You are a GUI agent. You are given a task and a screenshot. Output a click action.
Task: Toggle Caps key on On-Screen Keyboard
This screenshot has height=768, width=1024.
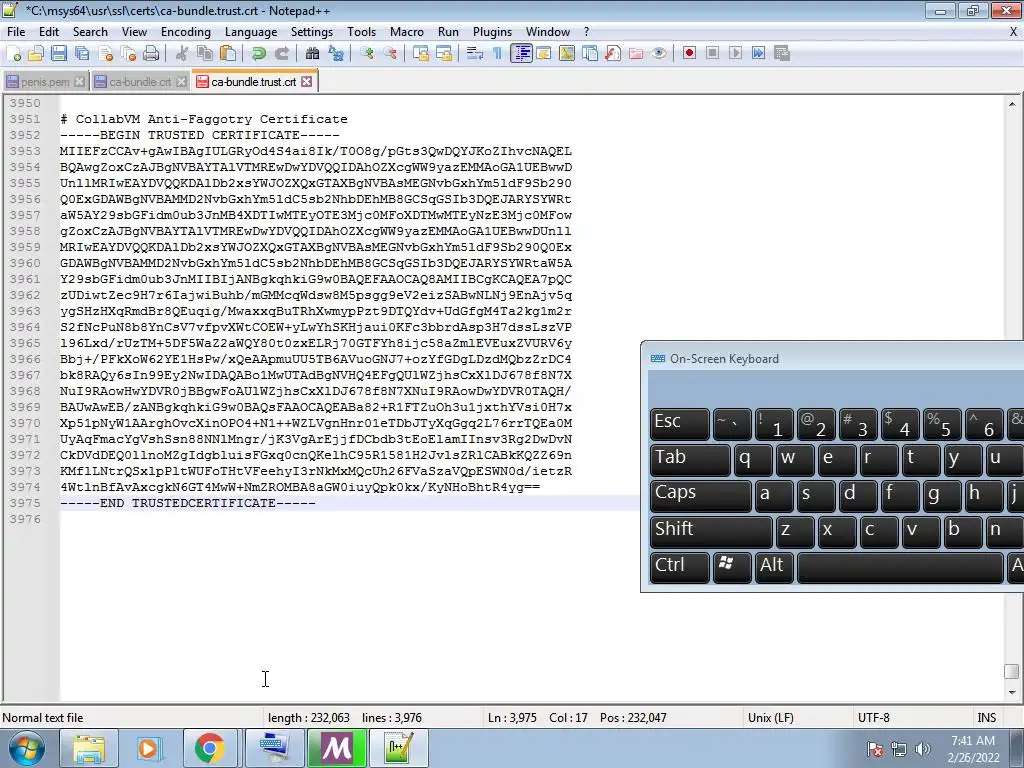(701, 496)
